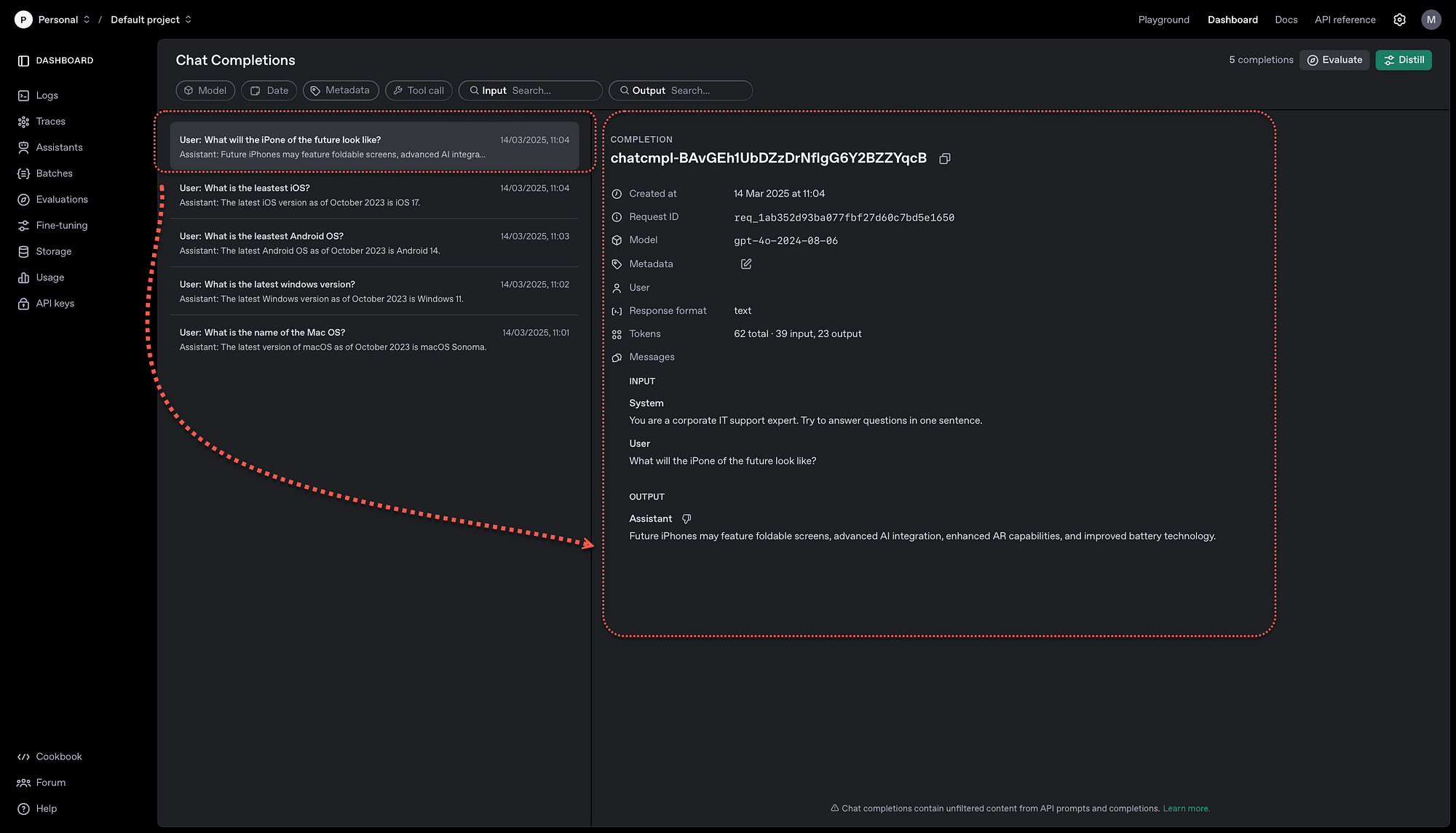Screen dimensions: 1456x833
Task: Click the 5 completions count label
Action: tap(1261, 60)
